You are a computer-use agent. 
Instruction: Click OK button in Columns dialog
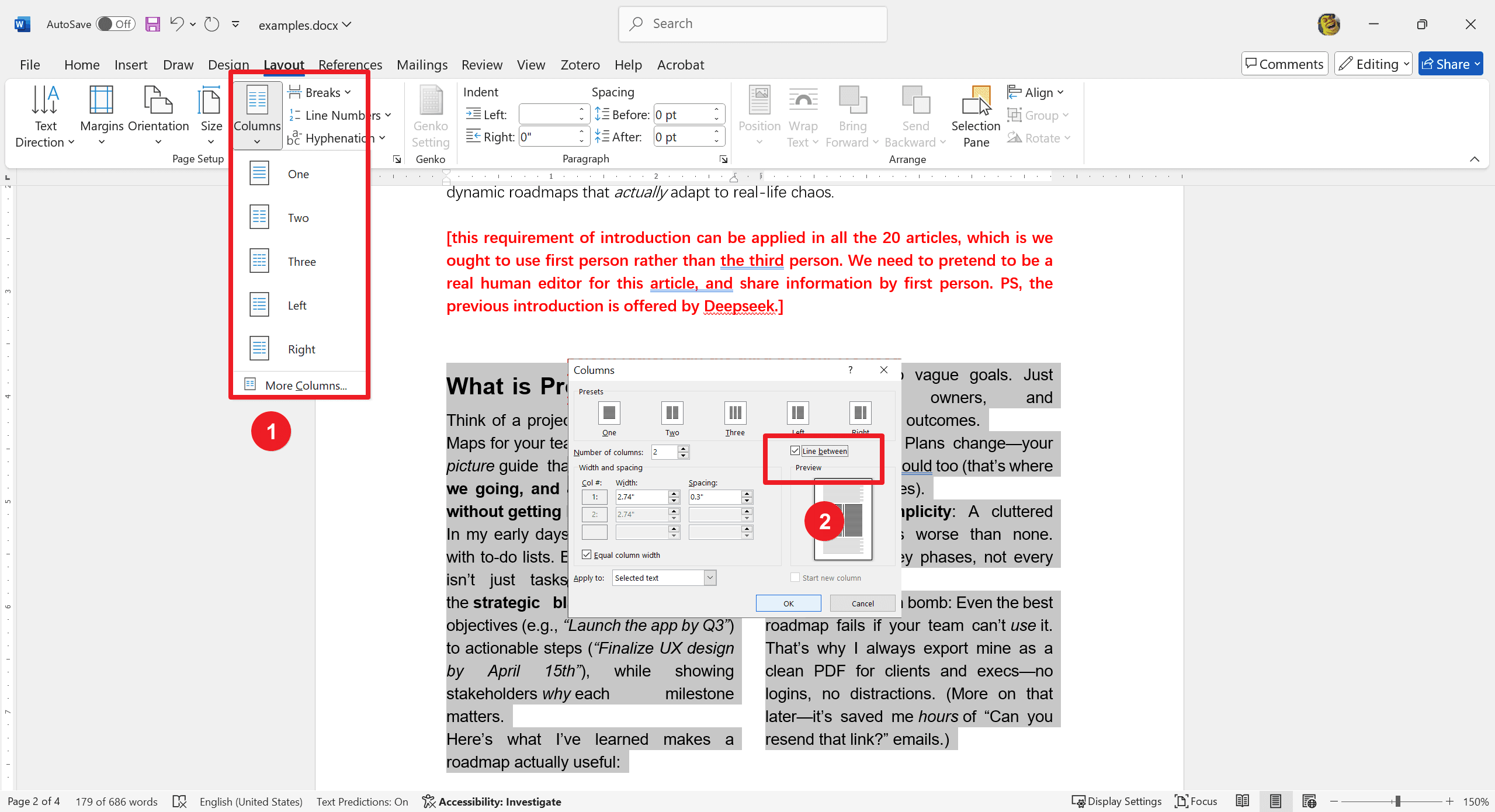pos(788,602)
